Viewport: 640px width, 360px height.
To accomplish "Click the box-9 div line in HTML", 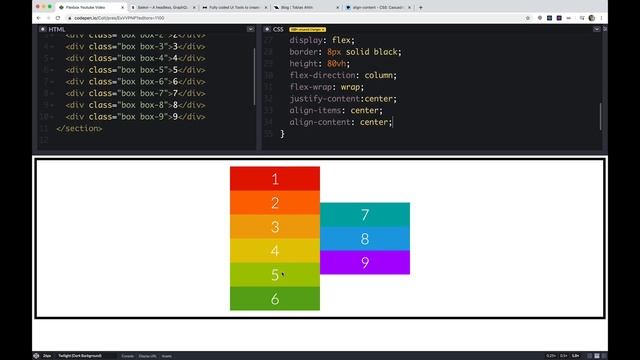I will click(135, 117).
